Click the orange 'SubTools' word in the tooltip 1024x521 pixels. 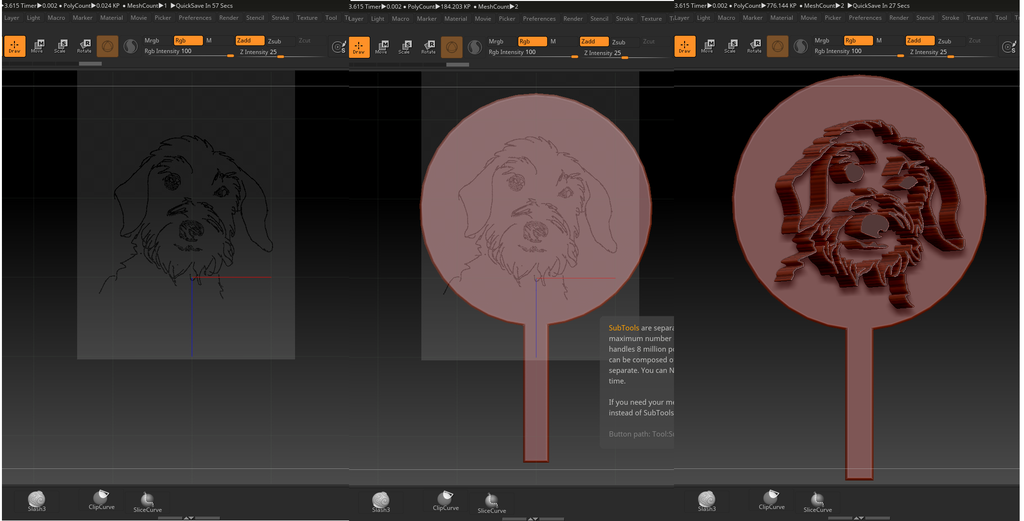pos(624,328)
